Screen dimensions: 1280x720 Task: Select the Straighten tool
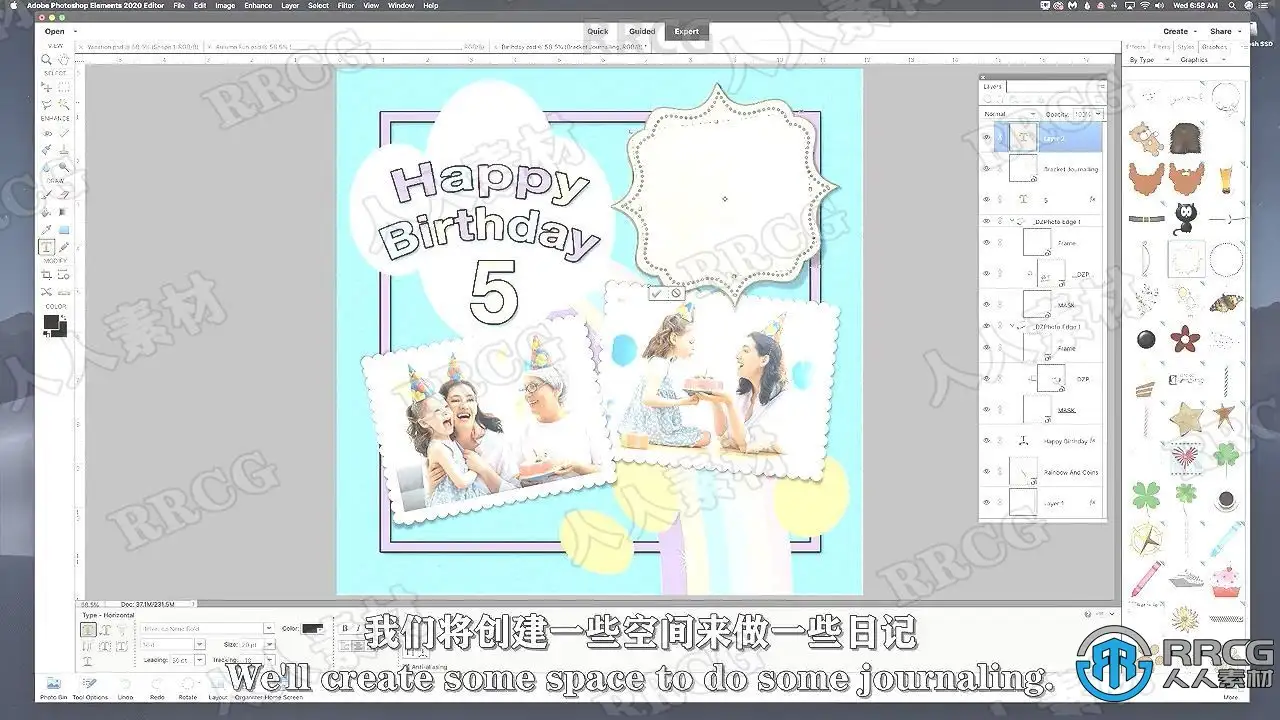[63, 291]
